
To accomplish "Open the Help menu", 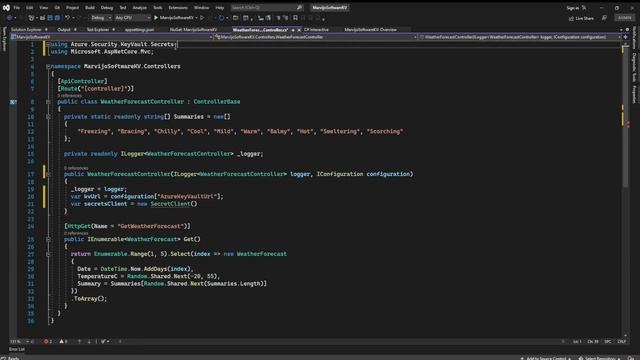I will click(x=220, y=8).
